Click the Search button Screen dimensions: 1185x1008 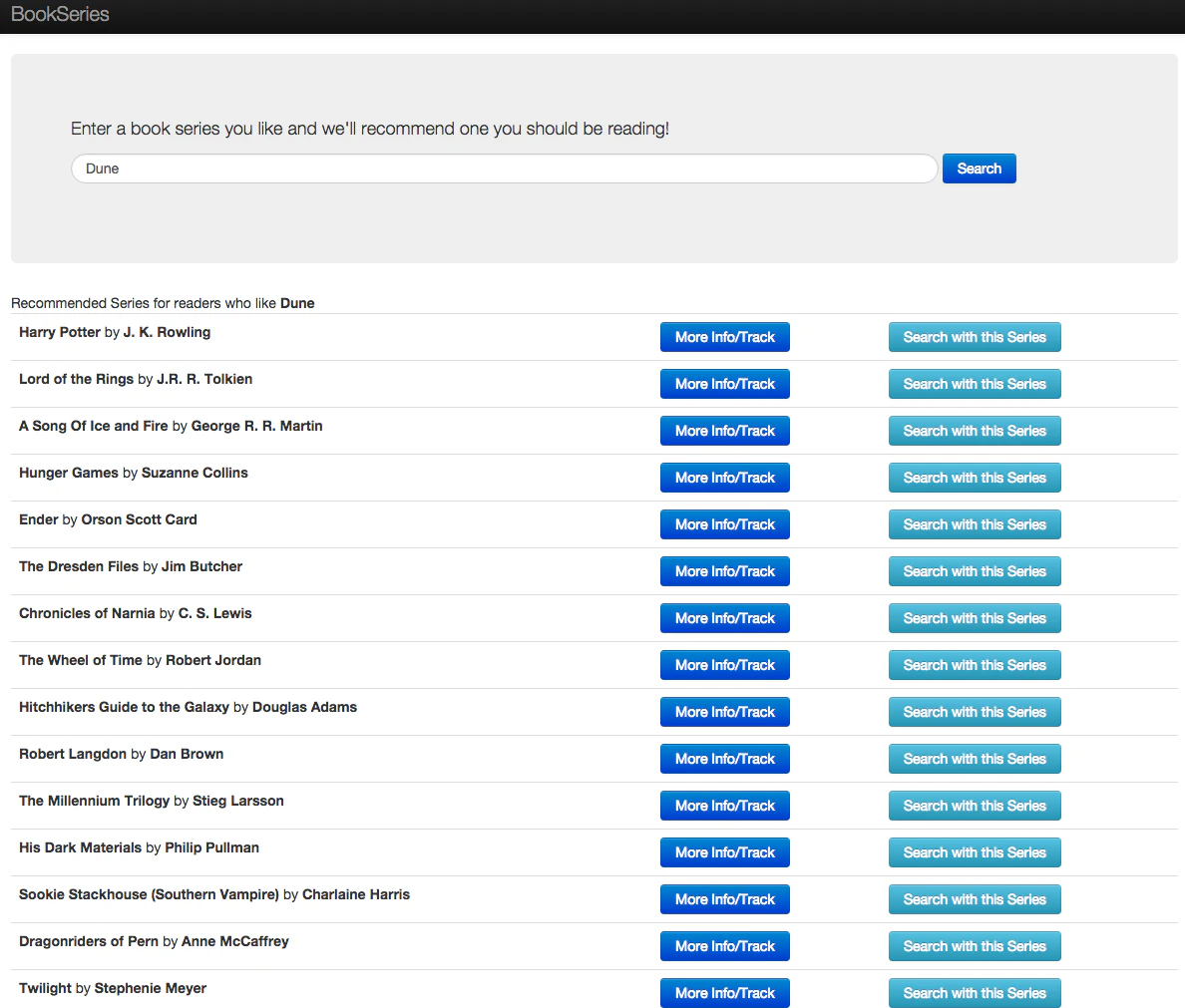click(x=979, y=168)
